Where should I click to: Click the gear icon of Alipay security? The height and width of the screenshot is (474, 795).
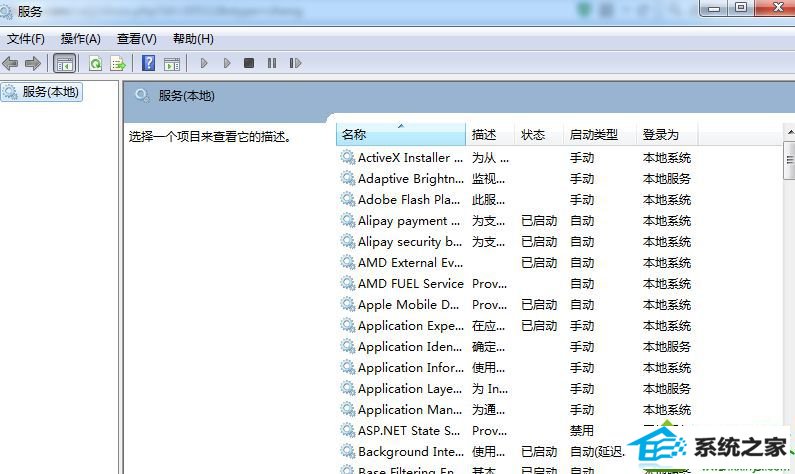pyautogui.click(x=347, y=241)
